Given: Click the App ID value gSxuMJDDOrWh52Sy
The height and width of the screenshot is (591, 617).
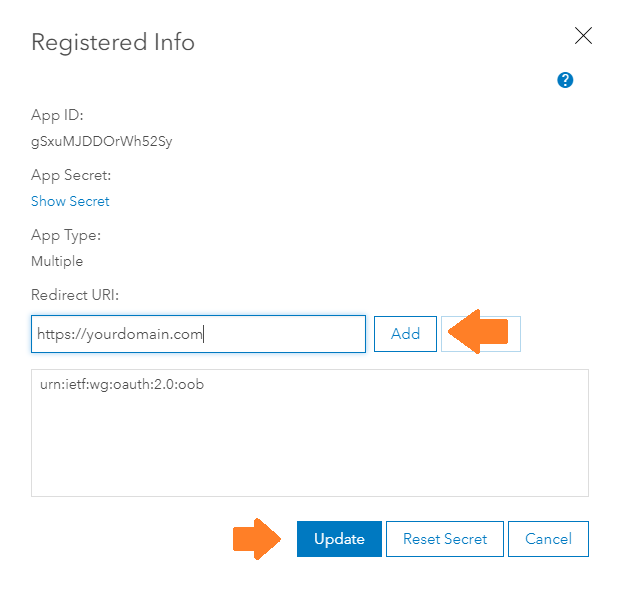Looking at the screenshot, I should [x=102, y=141].
